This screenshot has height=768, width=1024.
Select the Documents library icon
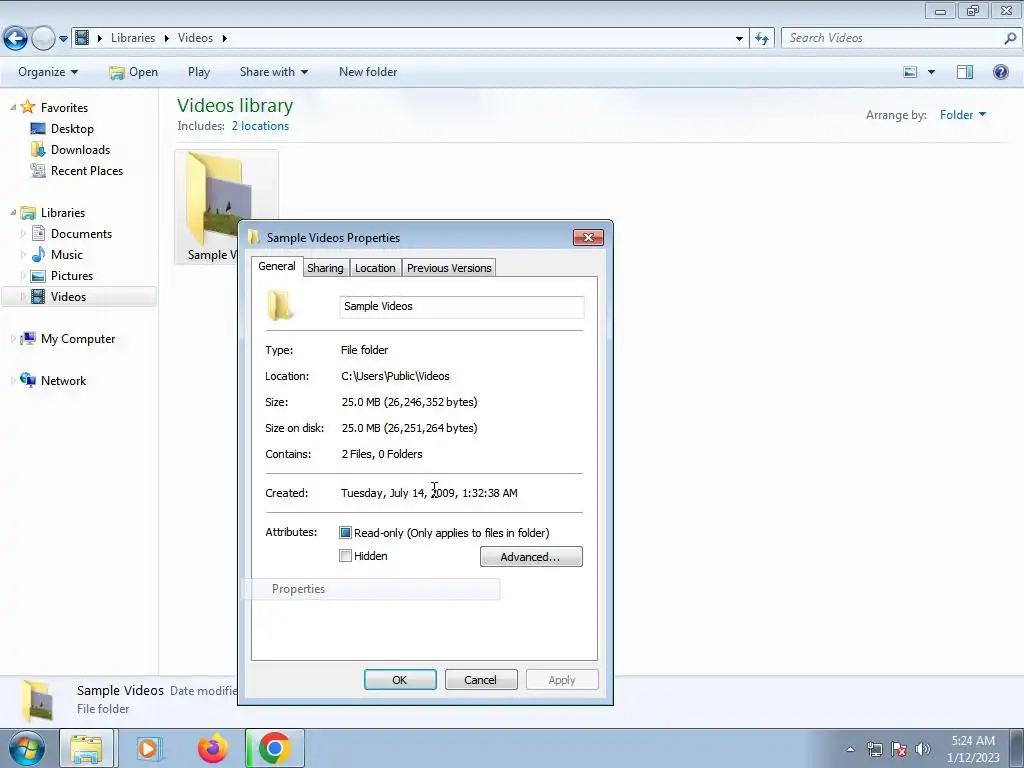coord(39,234)
